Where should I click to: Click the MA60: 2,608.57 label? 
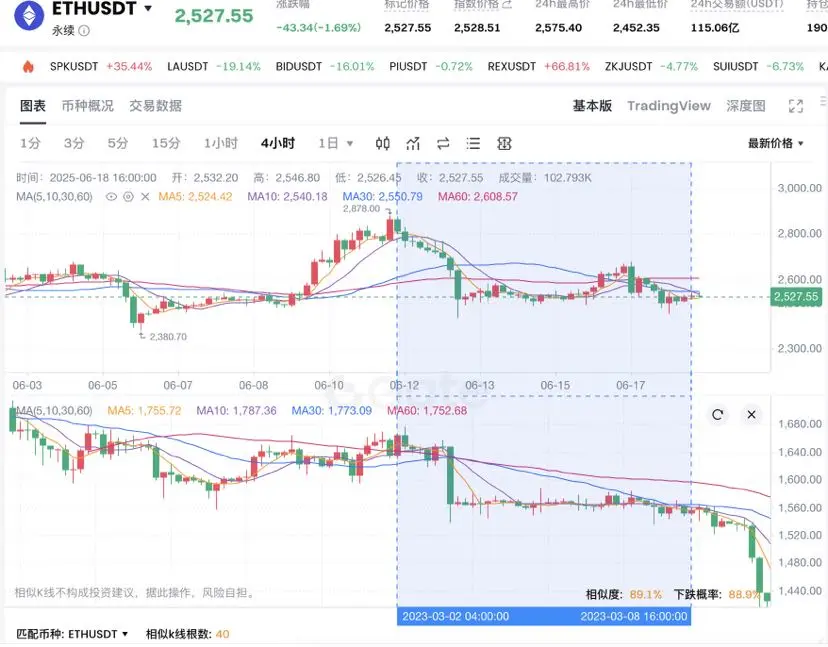478,197
